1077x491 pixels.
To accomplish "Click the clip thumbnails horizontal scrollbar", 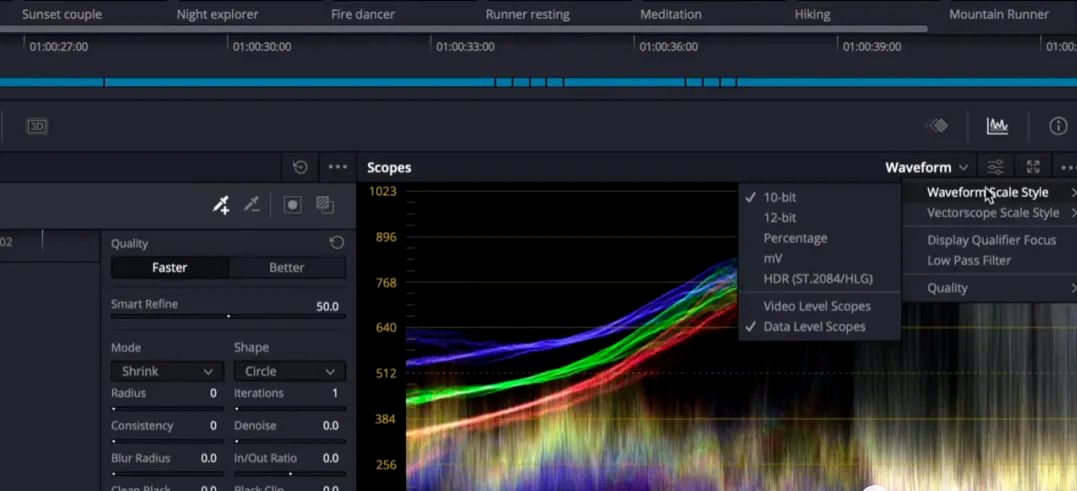I will click(x=464, y=30).
